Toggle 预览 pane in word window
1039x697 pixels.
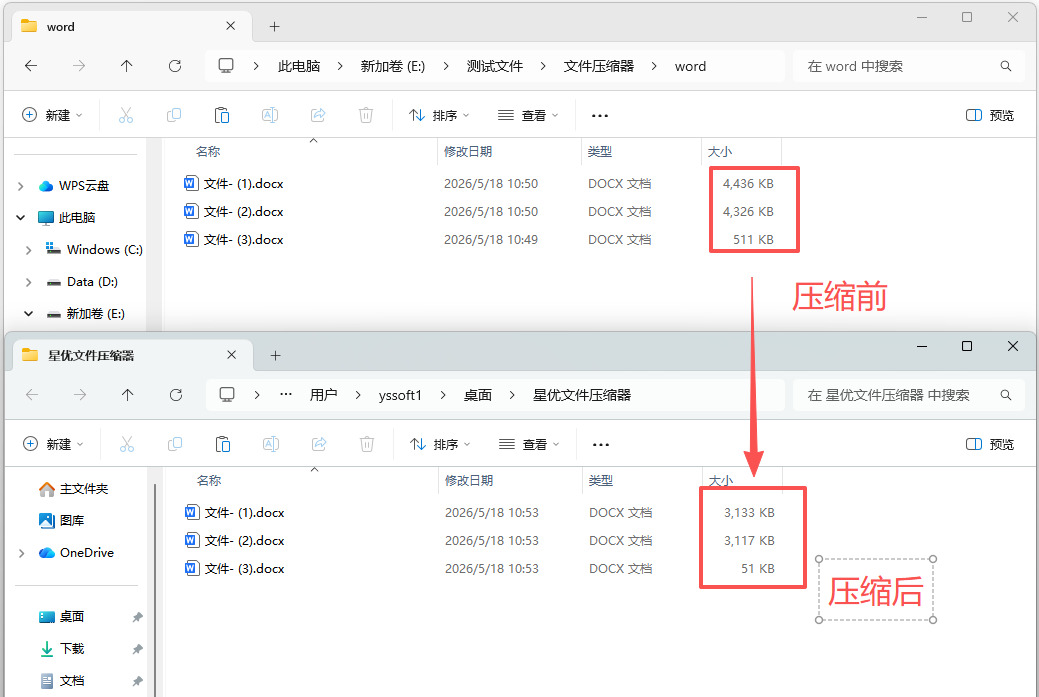tap(990, 115)
